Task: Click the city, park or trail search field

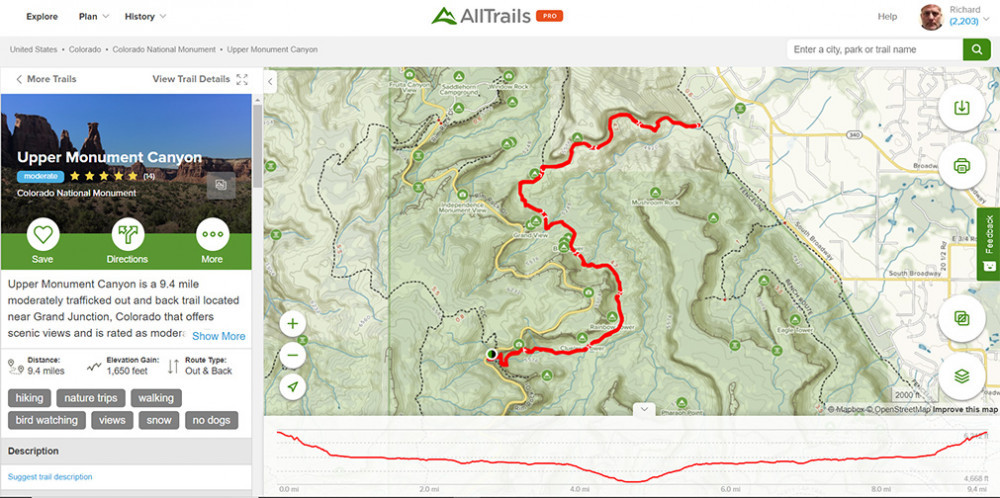Action: [x=874, y=49]
